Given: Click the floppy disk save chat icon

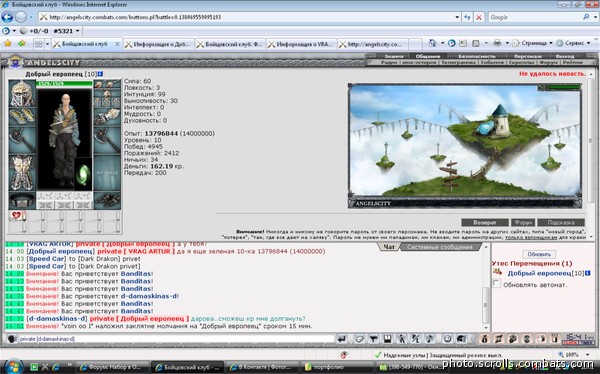Looking at the screenshot, I should coord(387,339).
